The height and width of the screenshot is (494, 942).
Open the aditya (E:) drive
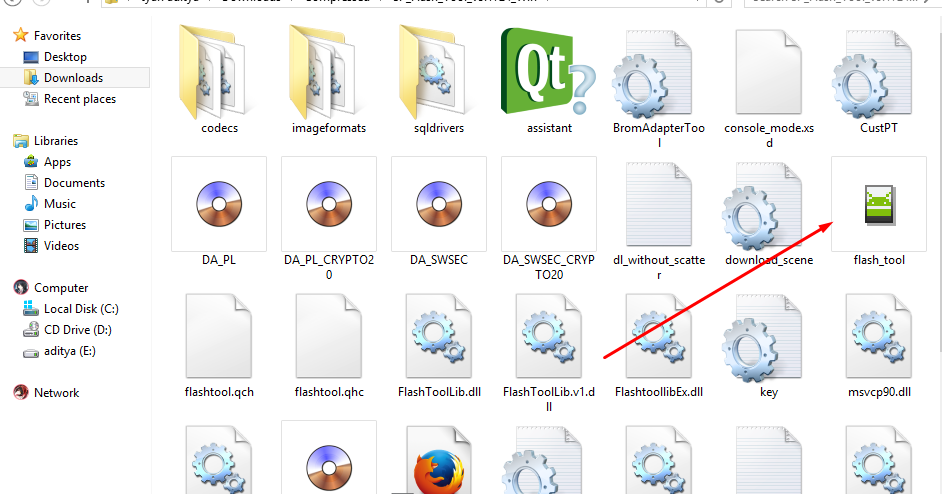tap(69, 351)
